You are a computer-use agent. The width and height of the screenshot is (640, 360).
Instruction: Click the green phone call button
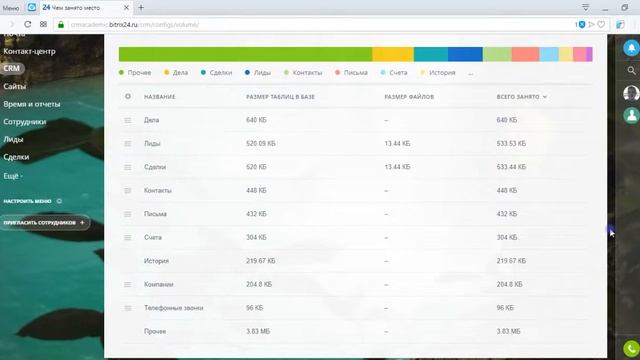pyautogui.click(x=631, y=349)
